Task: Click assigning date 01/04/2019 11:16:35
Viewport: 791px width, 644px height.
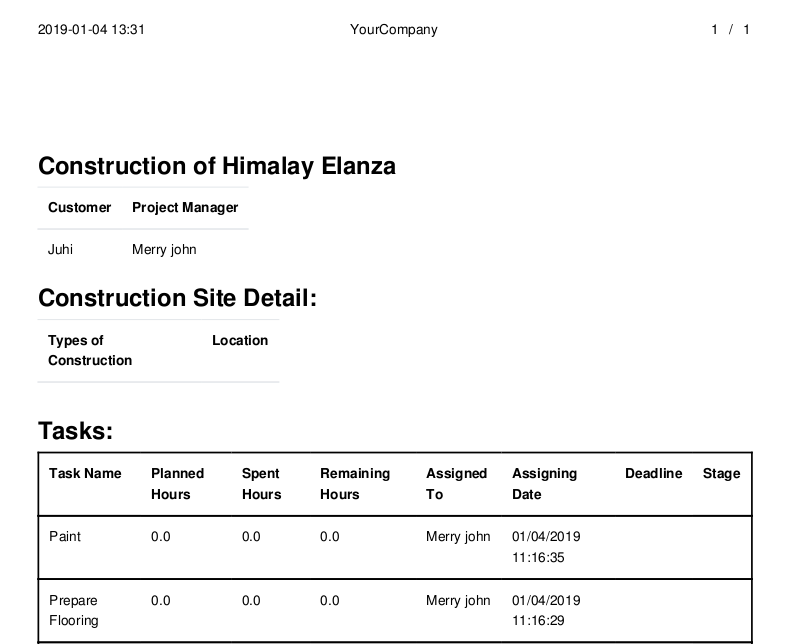Action: pyautogui.click(x=546, y=547)
